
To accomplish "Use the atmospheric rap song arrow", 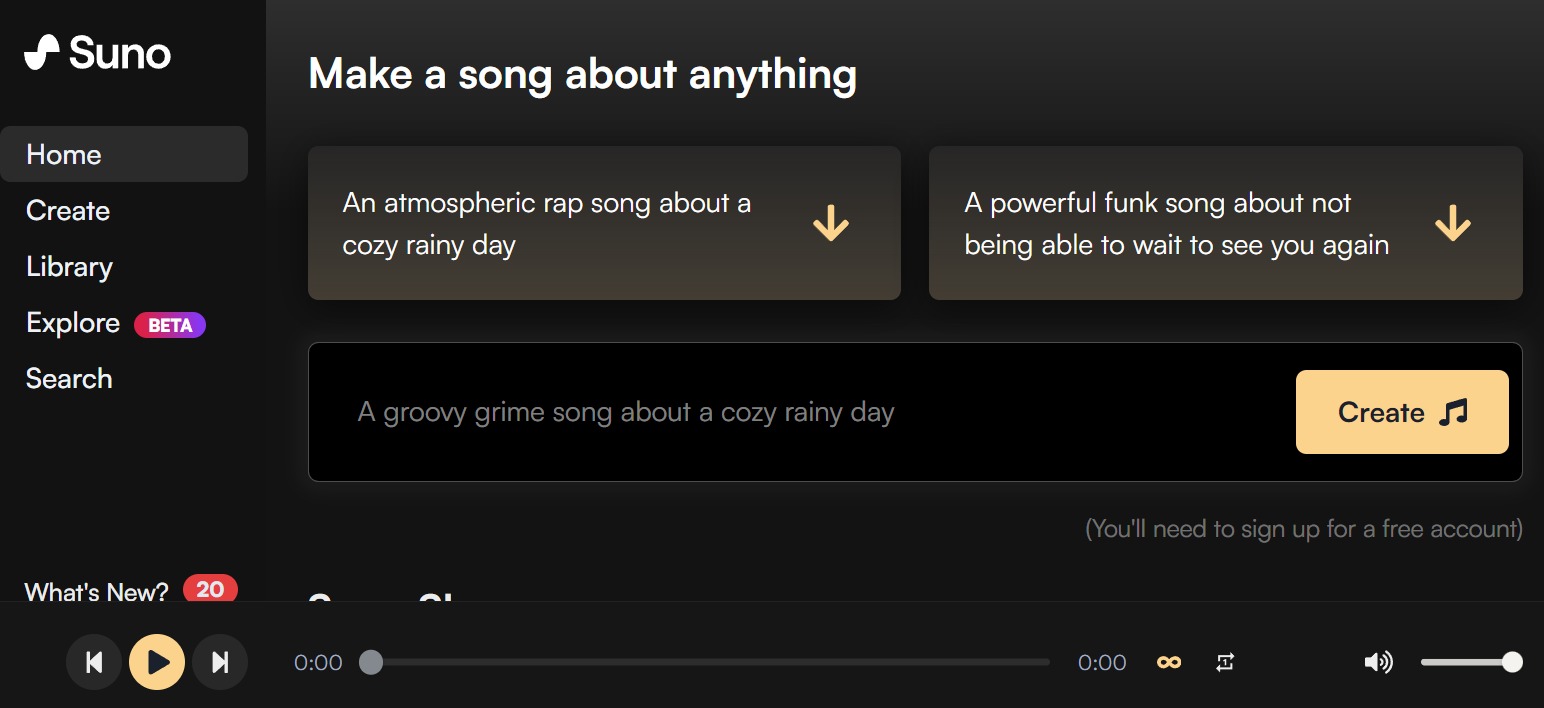I will [831, 223].
